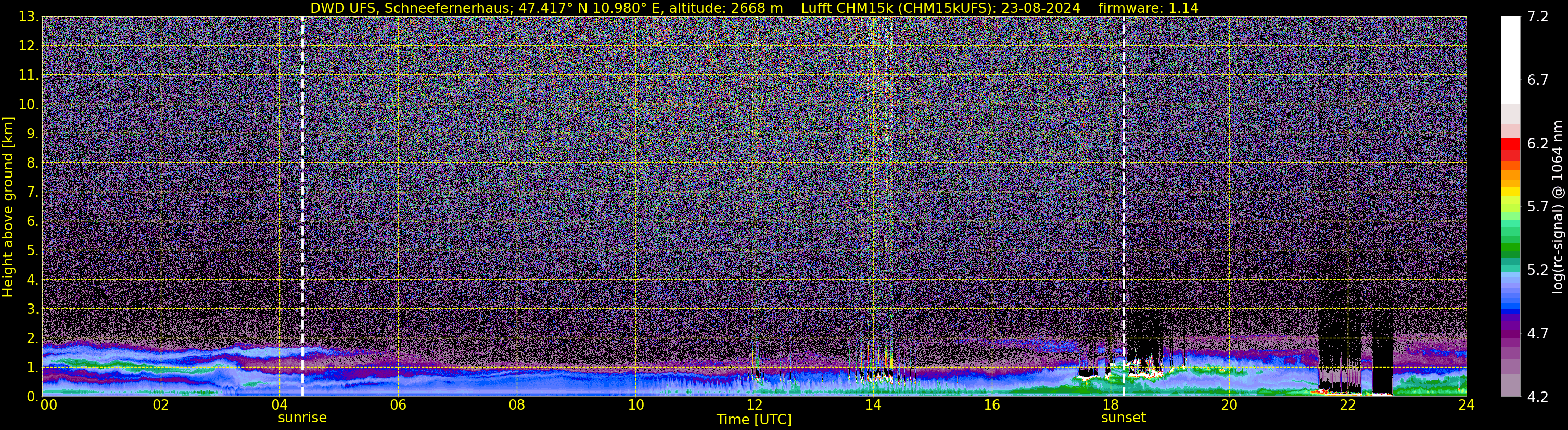Click the y-axis height label '3.'

coord(33,309)
